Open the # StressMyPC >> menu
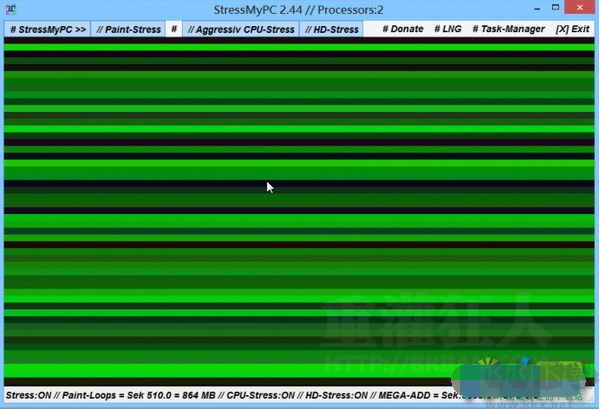 pyautogui.click(x=47, y=29)
